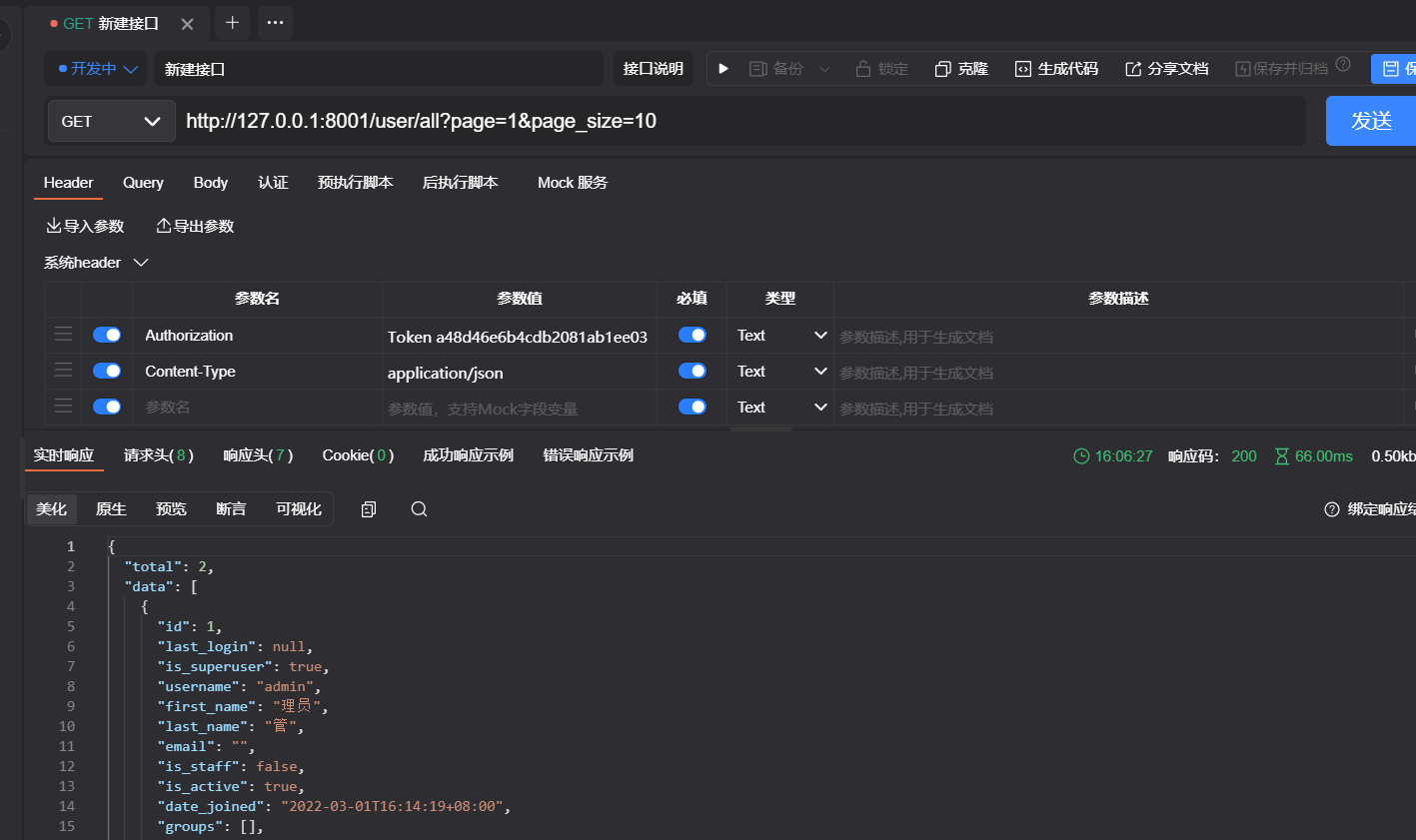This screenshot has width=1416, height=840.
Task: Switch to 请求头(8) tab
Action: [x=159, y=454]
